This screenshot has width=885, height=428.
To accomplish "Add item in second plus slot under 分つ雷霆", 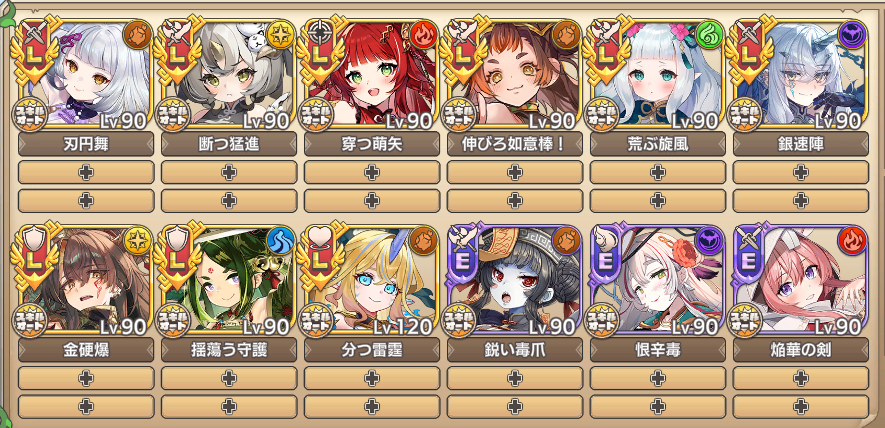I will [372, 407].
